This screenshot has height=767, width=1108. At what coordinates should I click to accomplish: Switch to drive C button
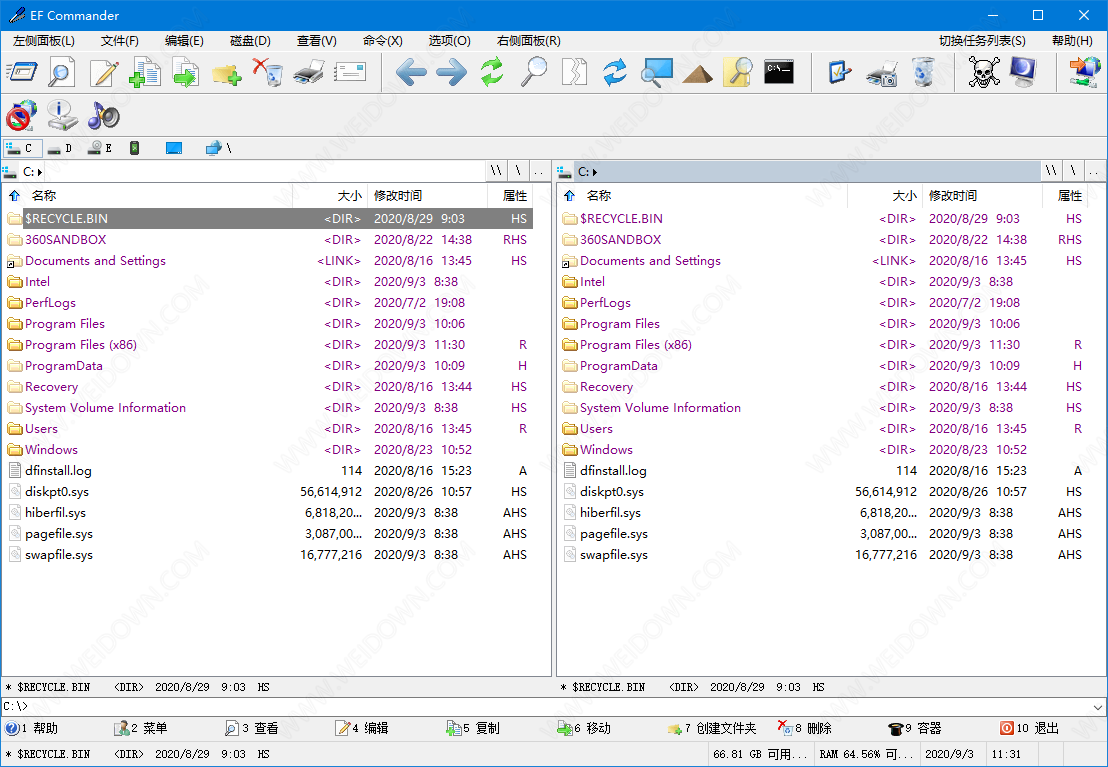tap(22, 148)
